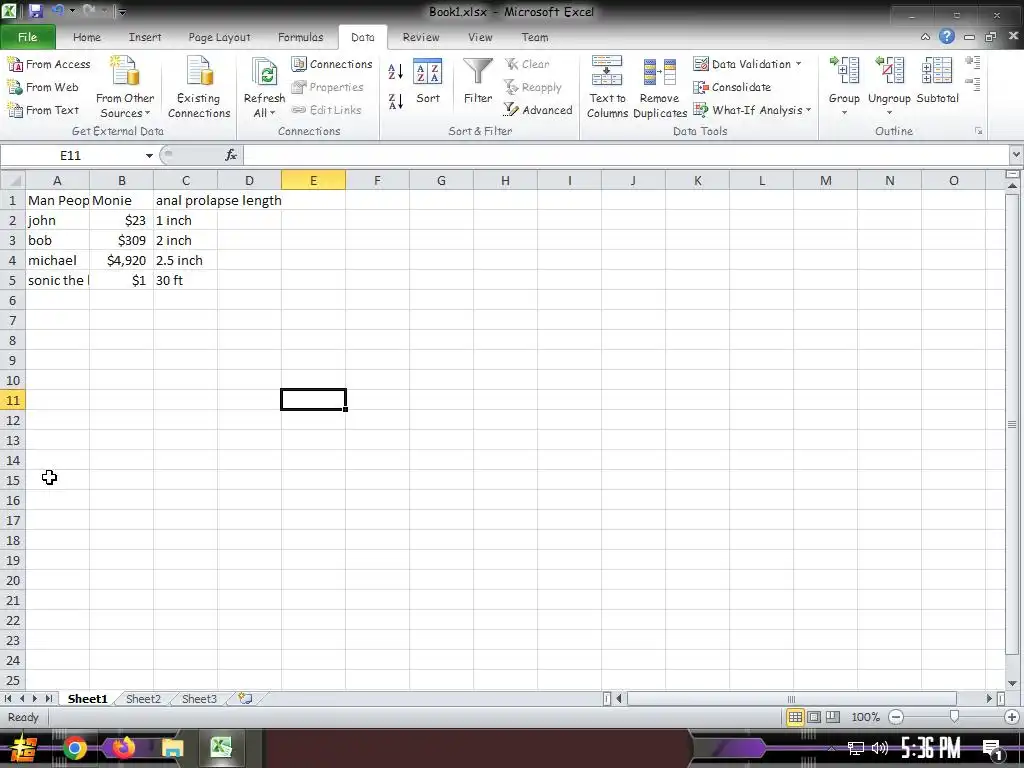Go to first sheet navigation arrow
The image size is (1024, 768).
tap(8, 699)
